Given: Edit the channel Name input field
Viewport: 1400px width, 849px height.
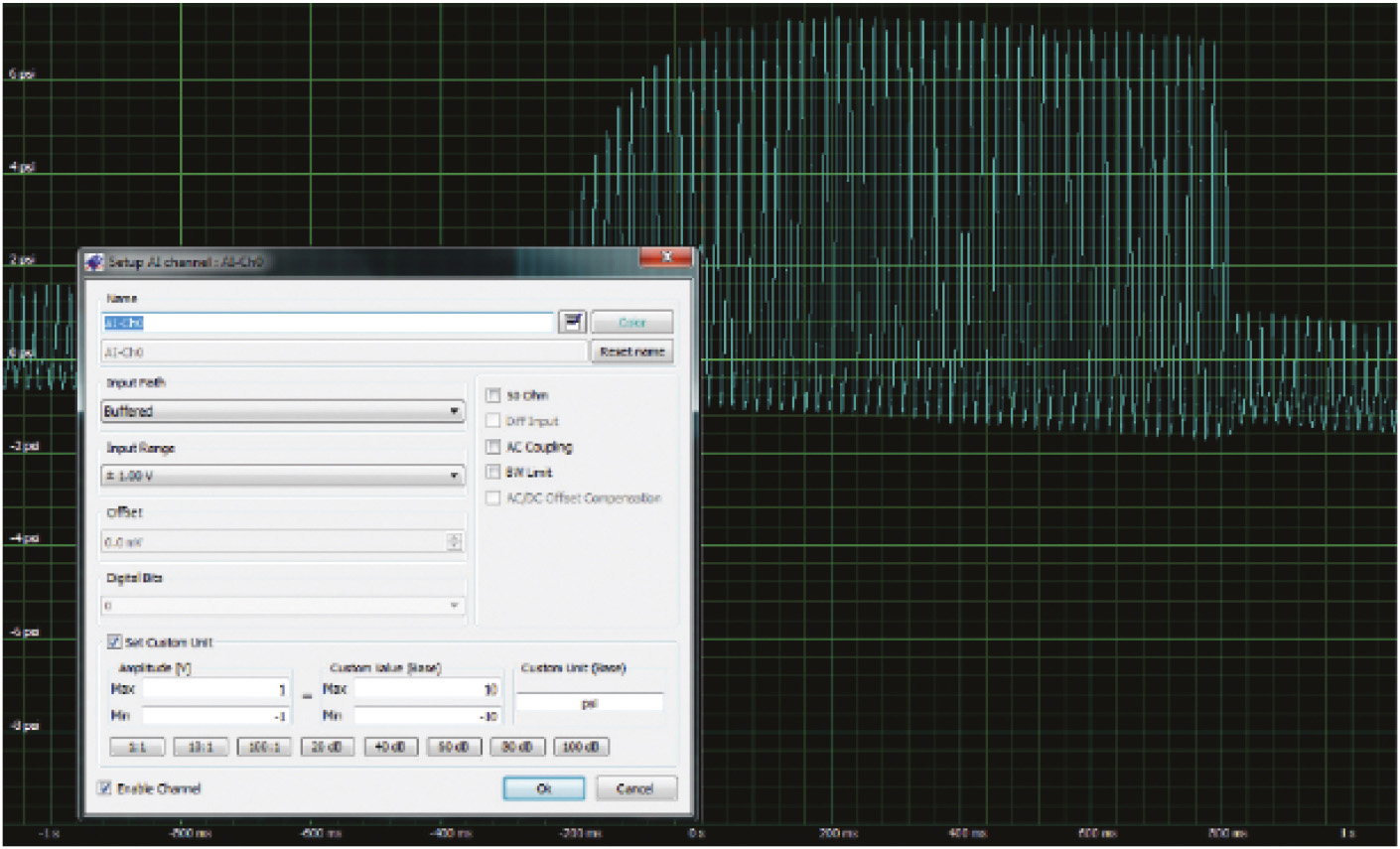Looking at the screenshot, I should [328, 322].
